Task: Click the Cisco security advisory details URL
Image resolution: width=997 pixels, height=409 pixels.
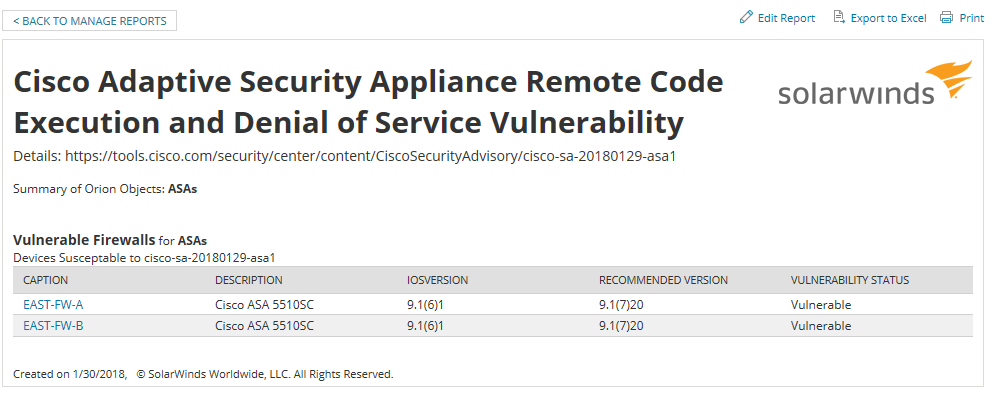Action: tap(371, 156)
